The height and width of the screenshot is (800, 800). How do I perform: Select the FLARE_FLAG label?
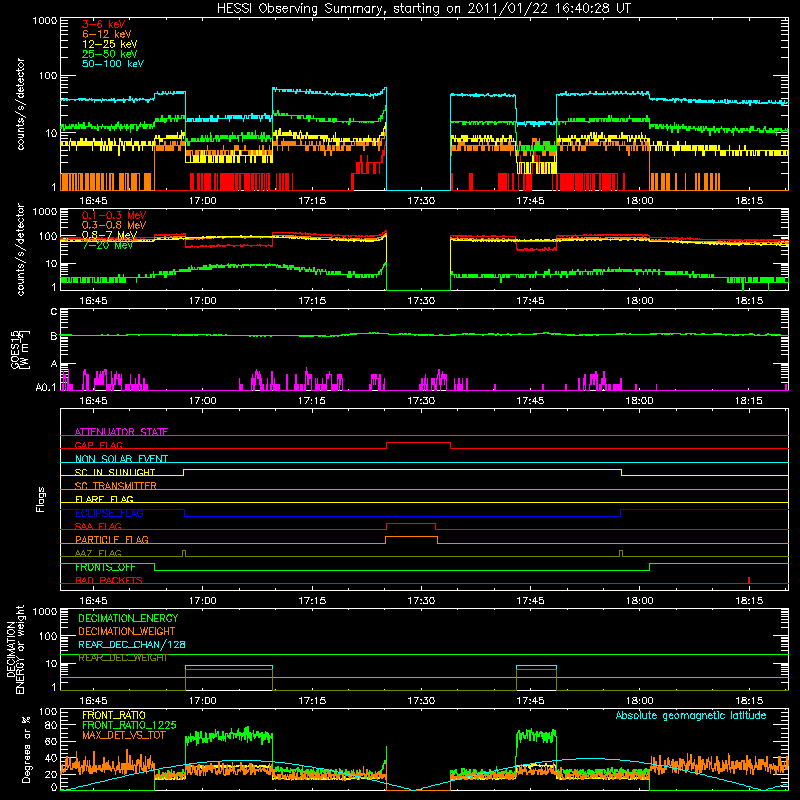tap(104, 499)
